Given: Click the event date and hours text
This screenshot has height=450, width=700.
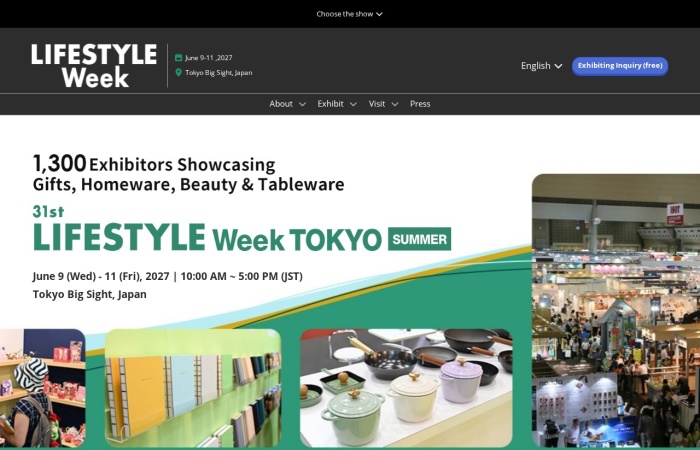Looking at the screenshot, I should pos(167,276).
